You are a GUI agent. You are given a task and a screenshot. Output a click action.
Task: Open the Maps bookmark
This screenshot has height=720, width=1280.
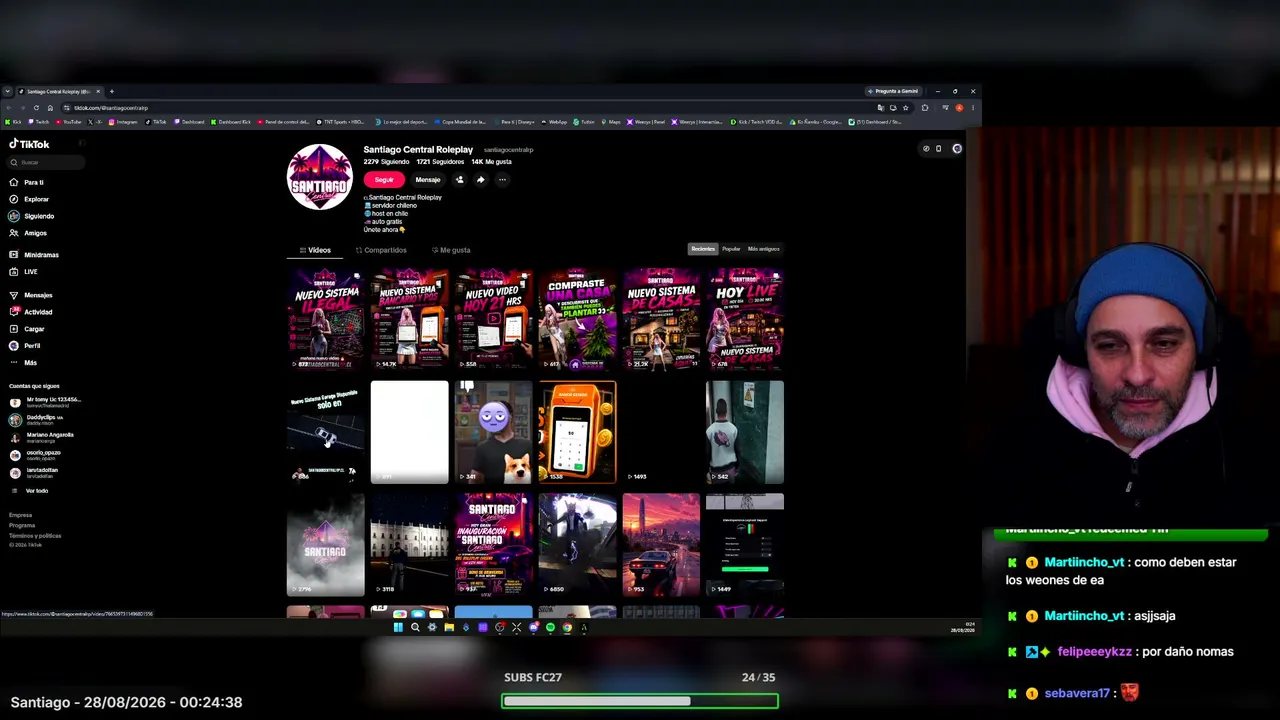coord(612,122)
